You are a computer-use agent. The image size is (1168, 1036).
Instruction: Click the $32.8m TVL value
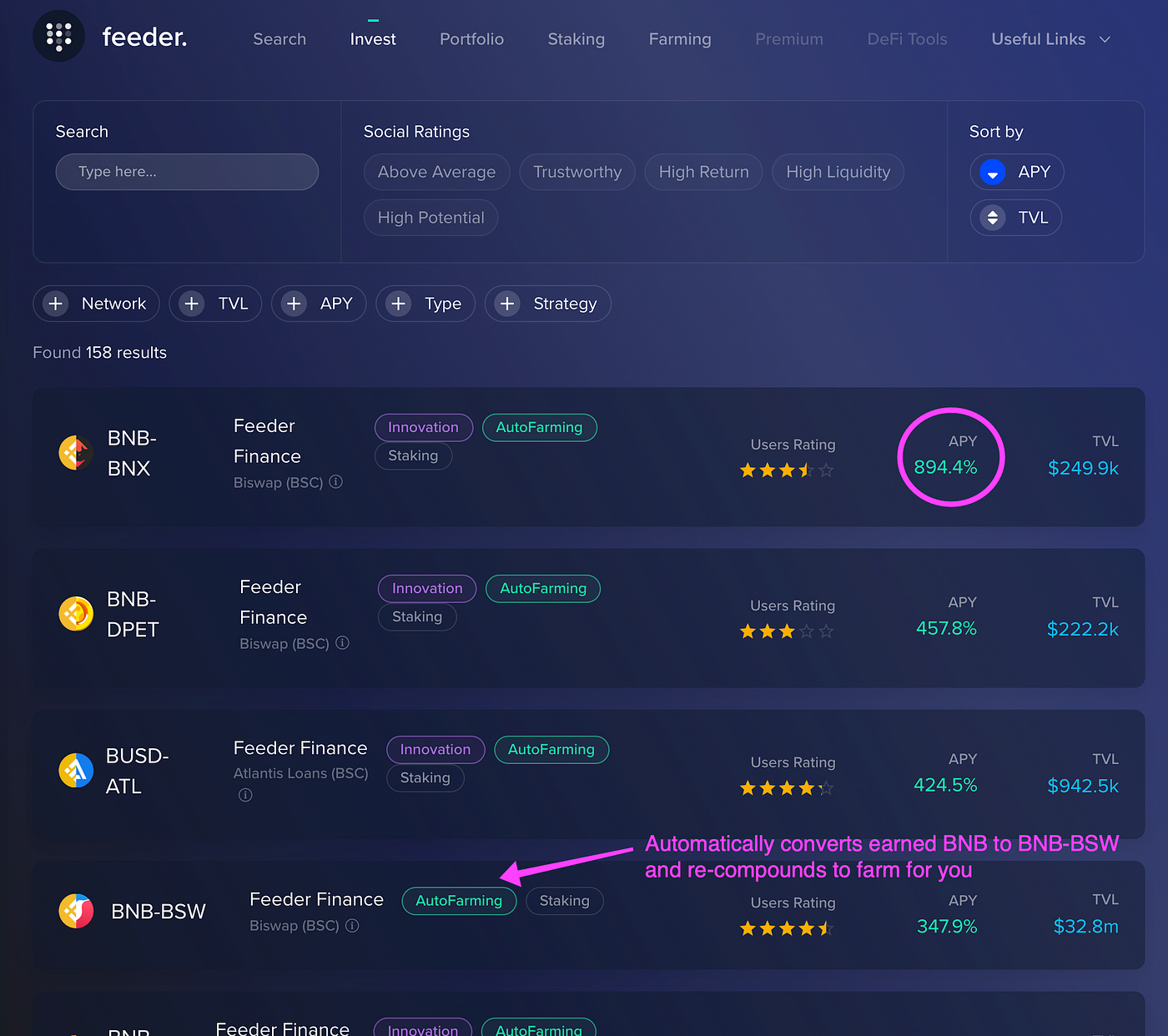pyautogui.click(x=1086, y=926)
